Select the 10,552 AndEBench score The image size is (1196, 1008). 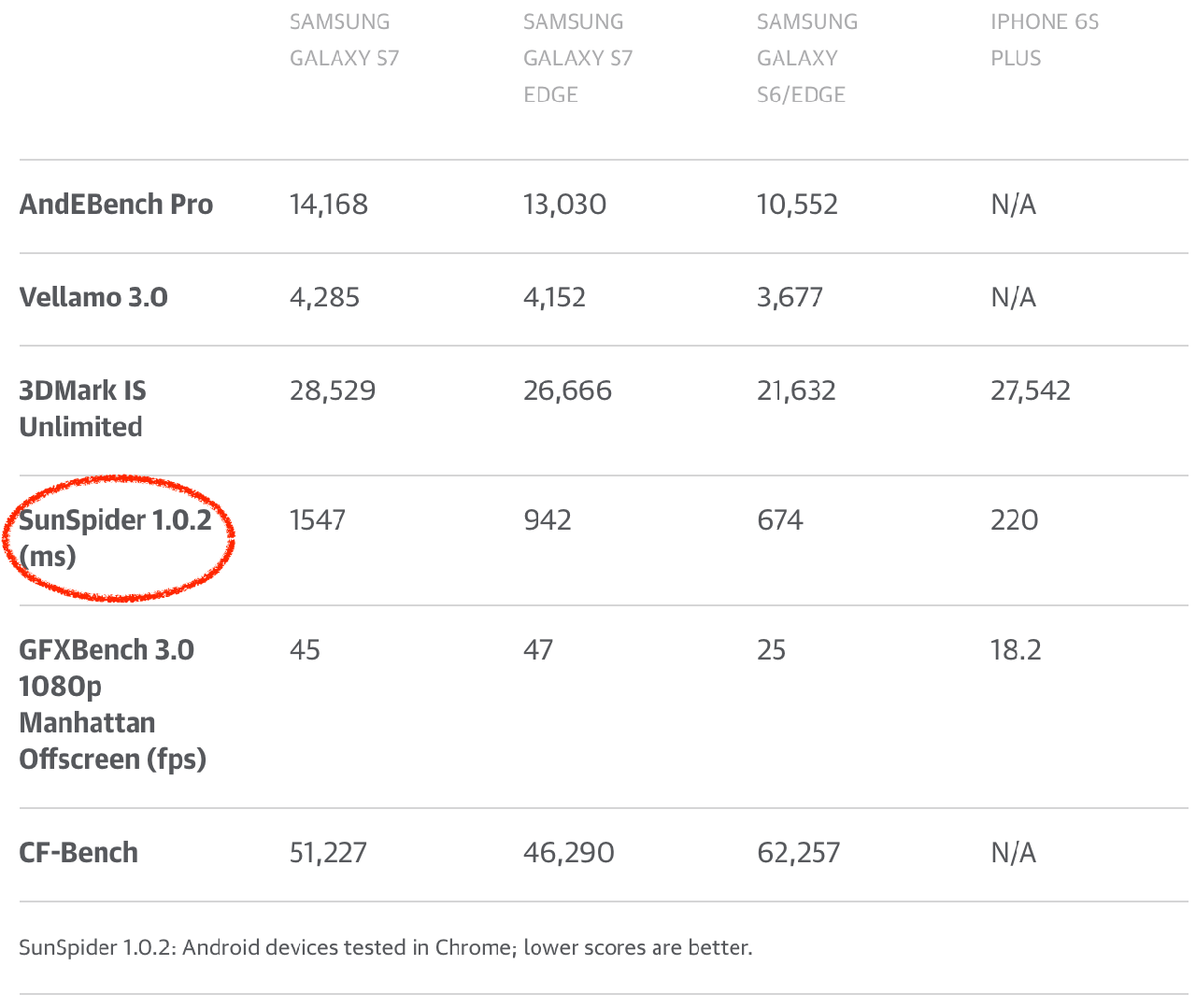(797, 205)
